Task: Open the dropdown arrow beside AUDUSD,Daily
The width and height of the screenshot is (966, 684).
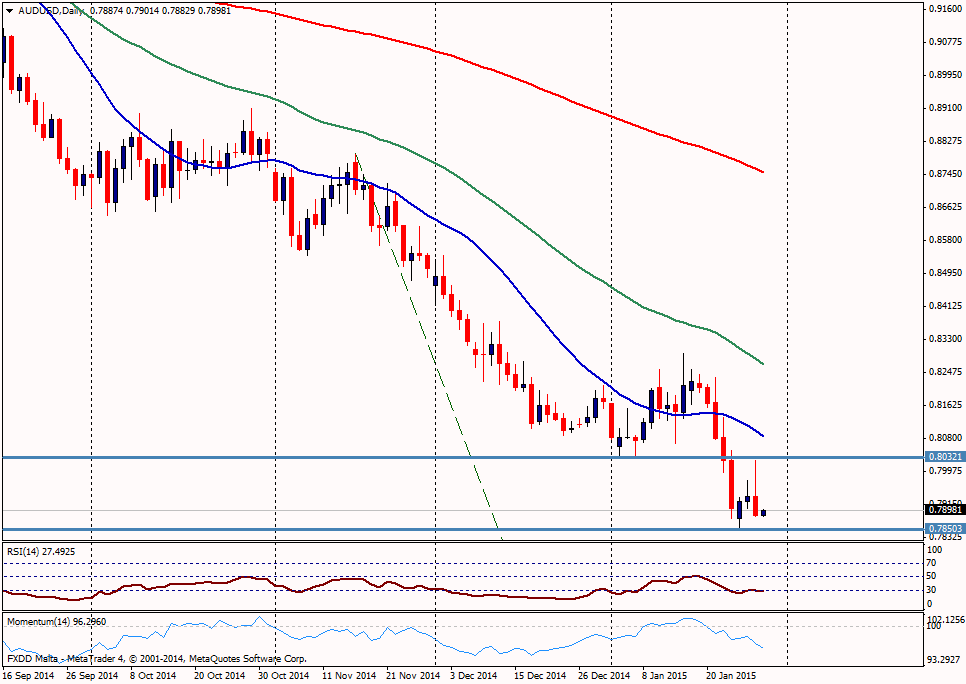Action: pyautogui.click(x=9, y=10)
